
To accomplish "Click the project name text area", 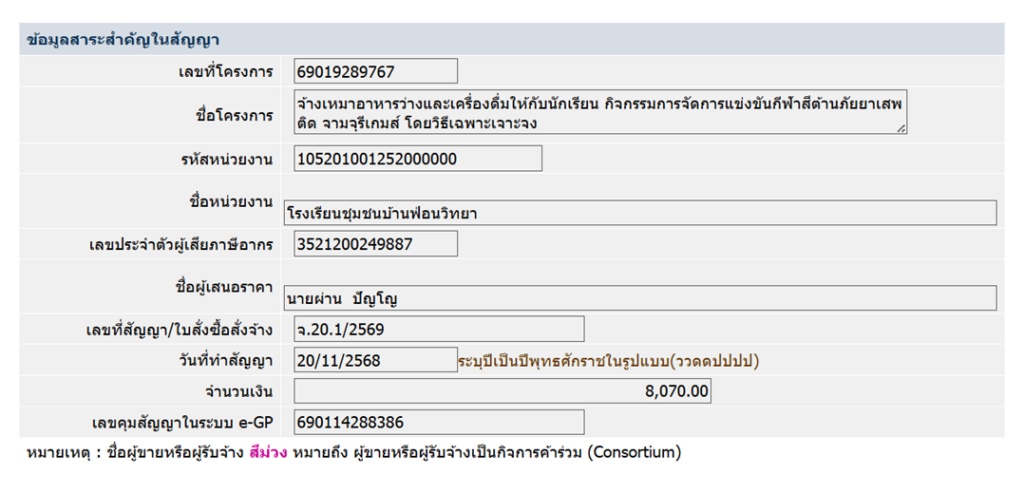I will [600, 112].
